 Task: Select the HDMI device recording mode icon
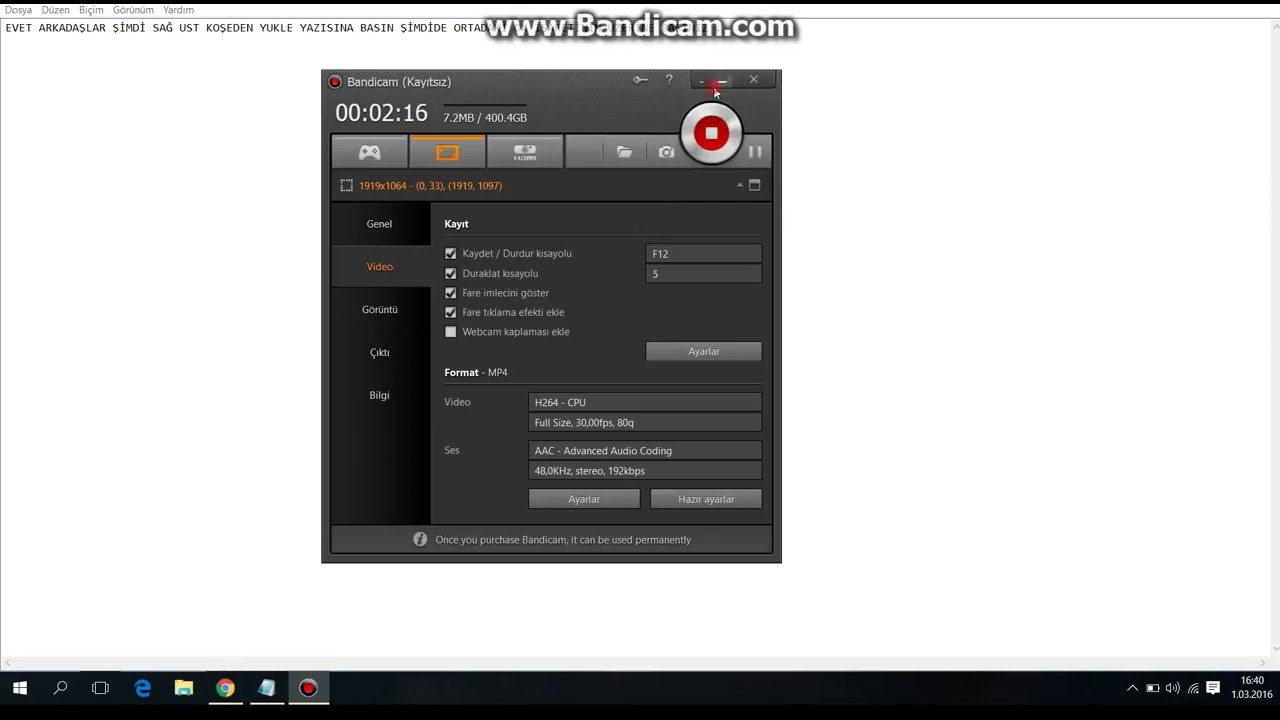(x=525, y=152)
